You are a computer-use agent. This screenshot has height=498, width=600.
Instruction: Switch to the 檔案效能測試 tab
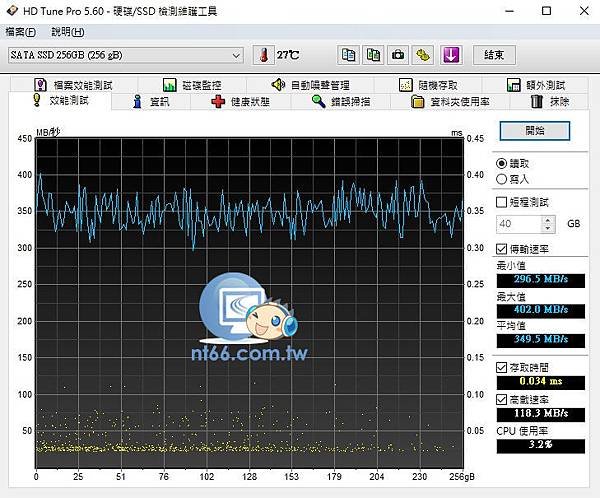pos(73,85)
